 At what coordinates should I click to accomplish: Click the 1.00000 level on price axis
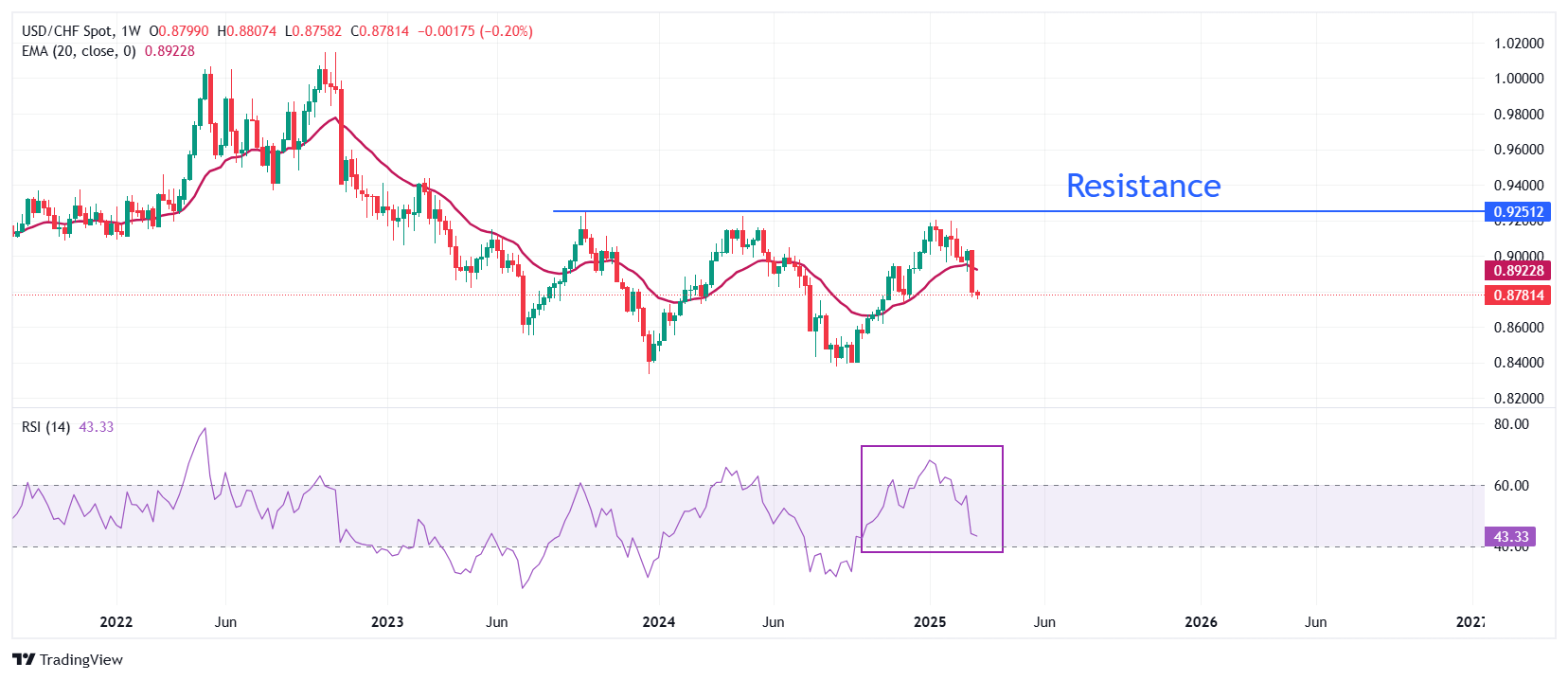click(1519, 79)
